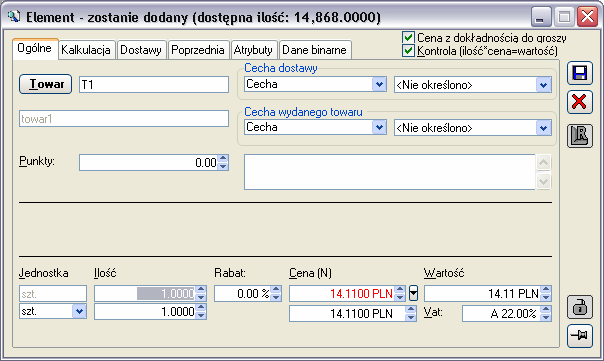Save the element with the floppy disk icon
Viewport: 604px width, 361px height.
(x=579, y=73)
